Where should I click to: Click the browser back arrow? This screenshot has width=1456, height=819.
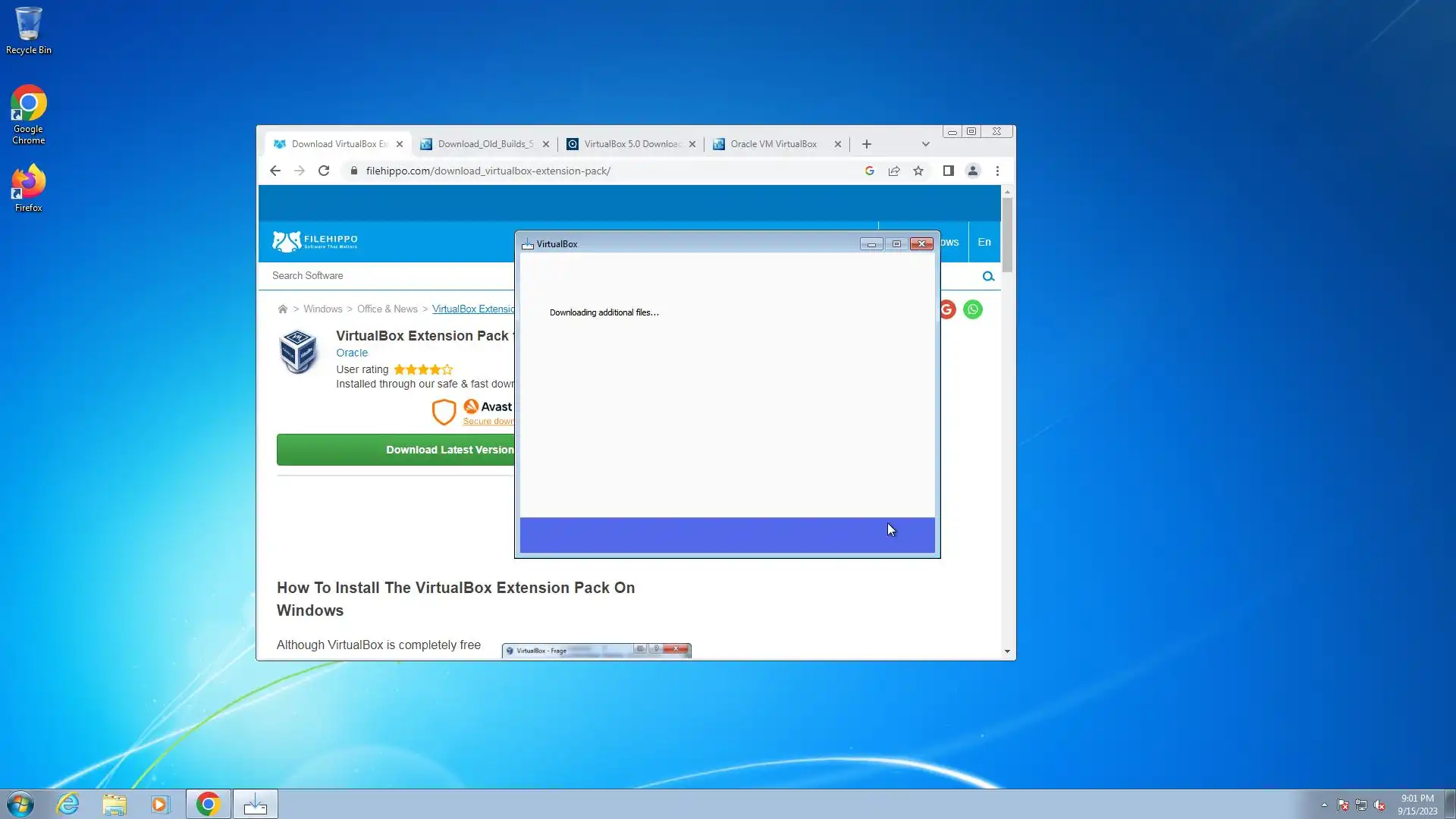click(x=275, y=171)
